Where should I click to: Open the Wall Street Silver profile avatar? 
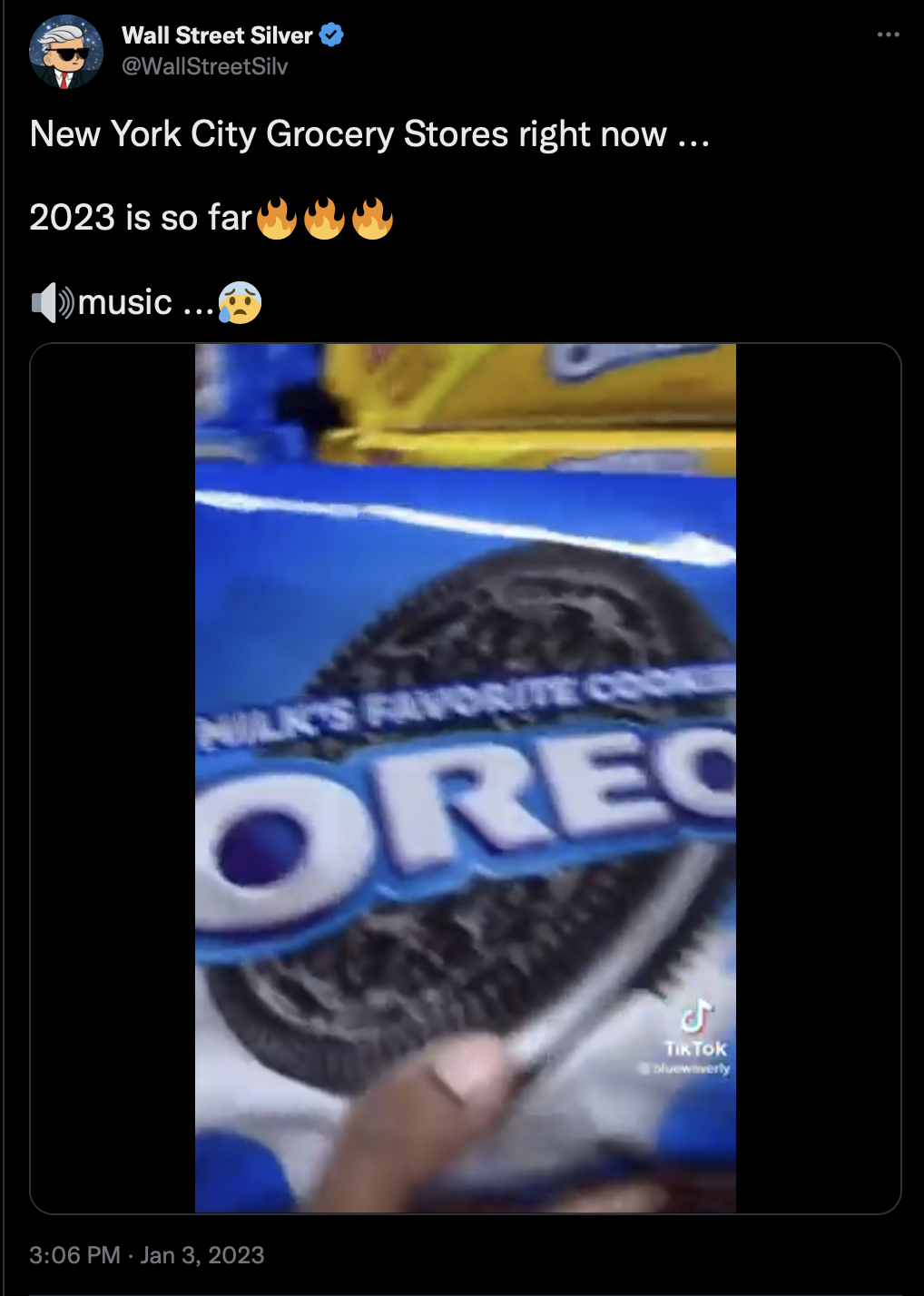[x=65, y=52]
